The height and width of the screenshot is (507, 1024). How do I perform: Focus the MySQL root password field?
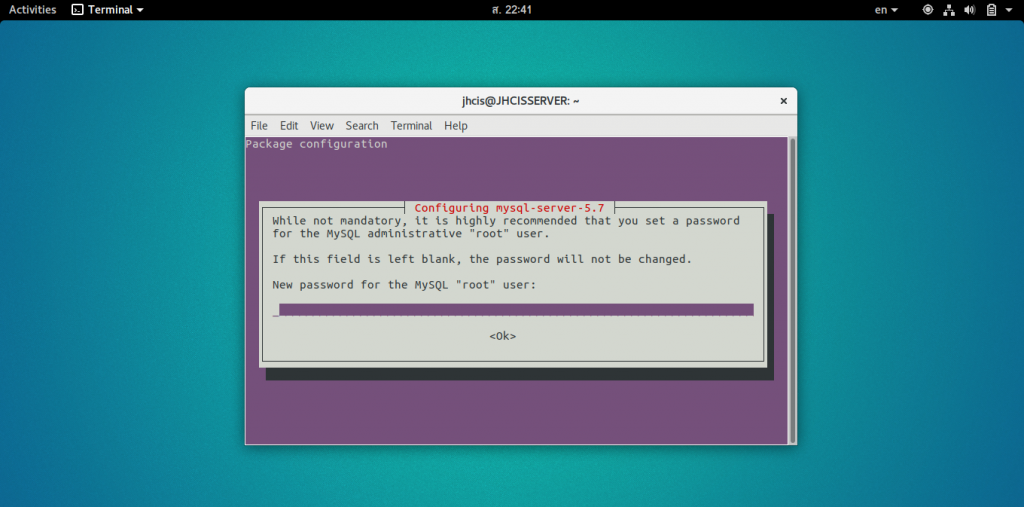click(x=513, y=310)
